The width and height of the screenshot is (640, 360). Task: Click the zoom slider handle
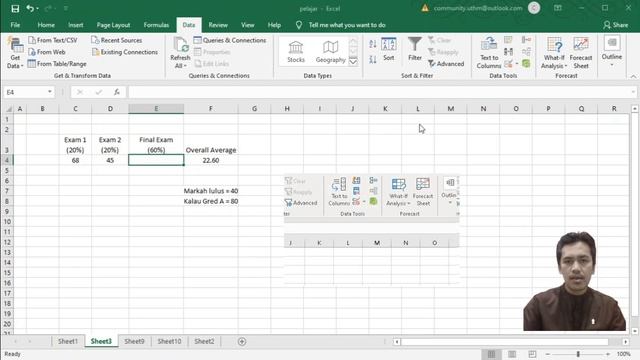578,354
